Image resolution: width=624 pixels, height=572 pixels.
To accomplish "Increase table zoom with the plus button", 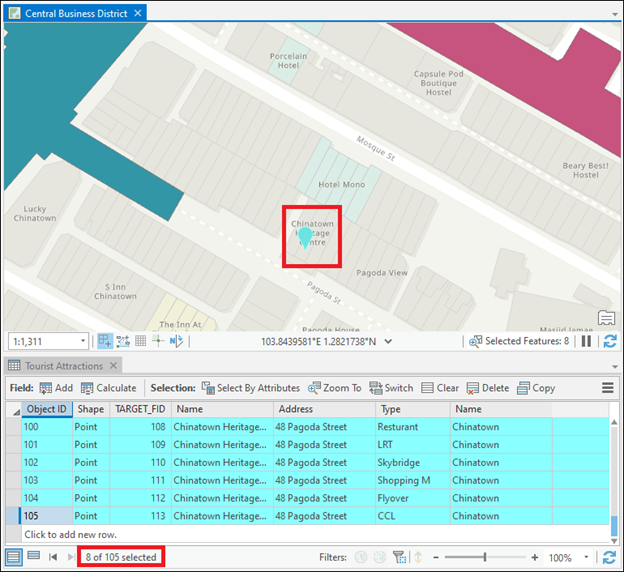I will click(535, 557).
